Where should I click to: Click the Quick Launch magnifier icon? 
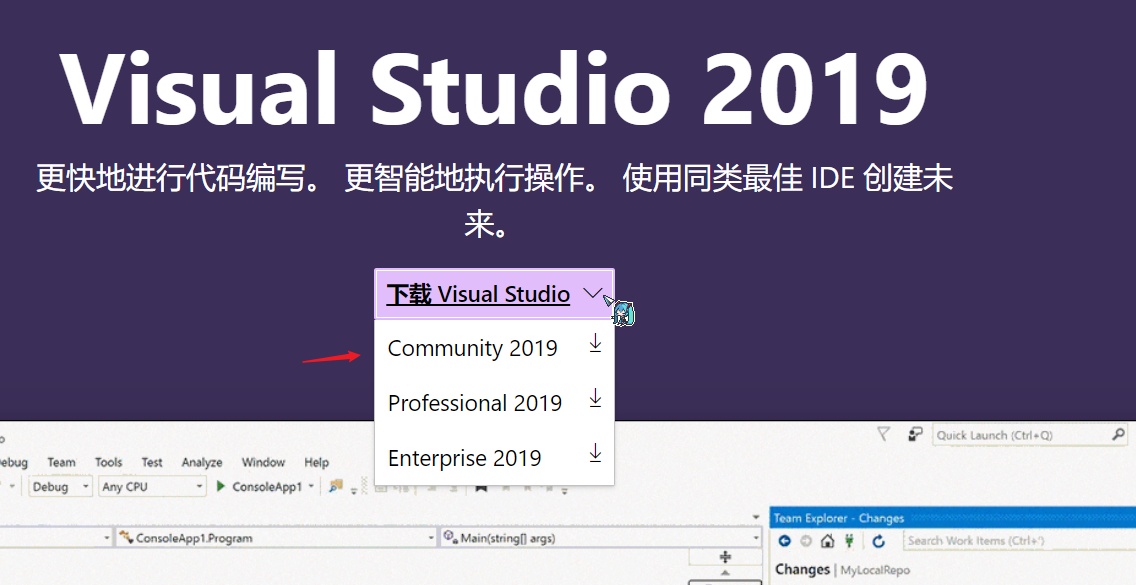(1119, 434)
